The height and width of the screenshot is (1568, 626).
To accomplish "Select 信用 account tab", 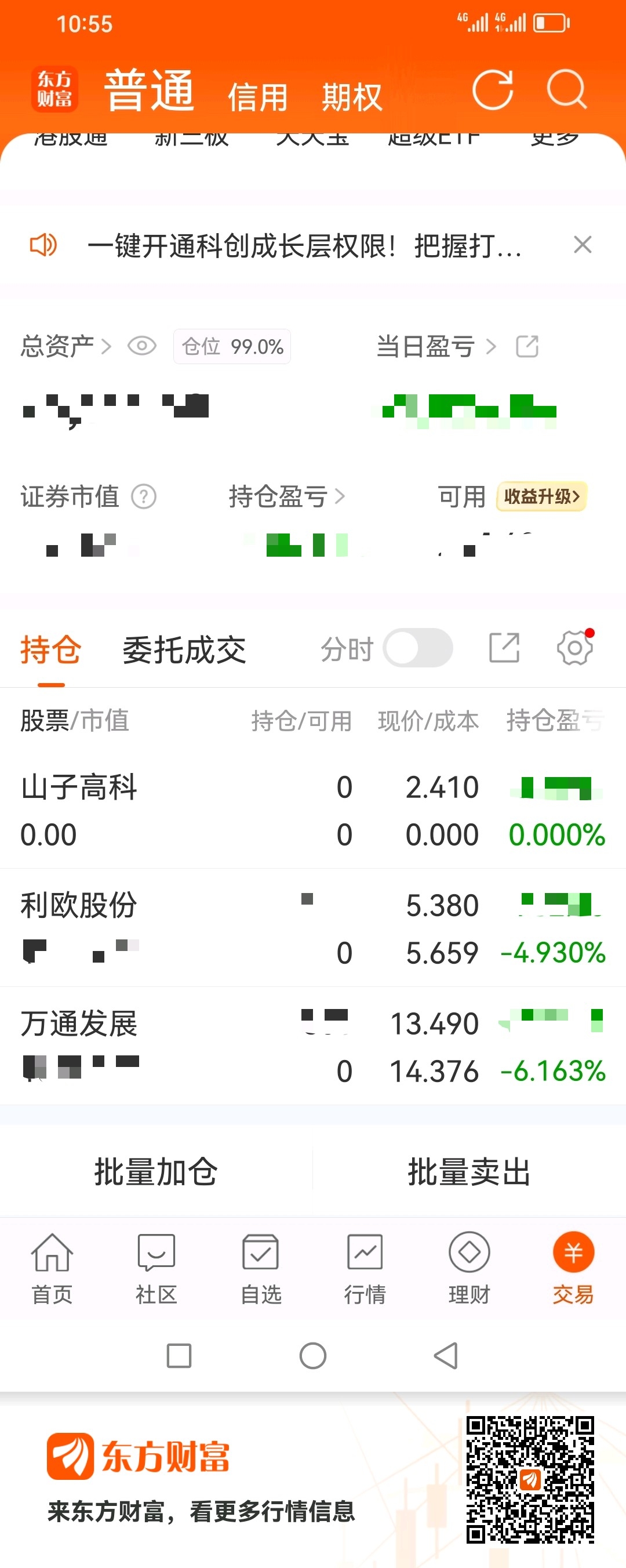I will coord(258,97).
